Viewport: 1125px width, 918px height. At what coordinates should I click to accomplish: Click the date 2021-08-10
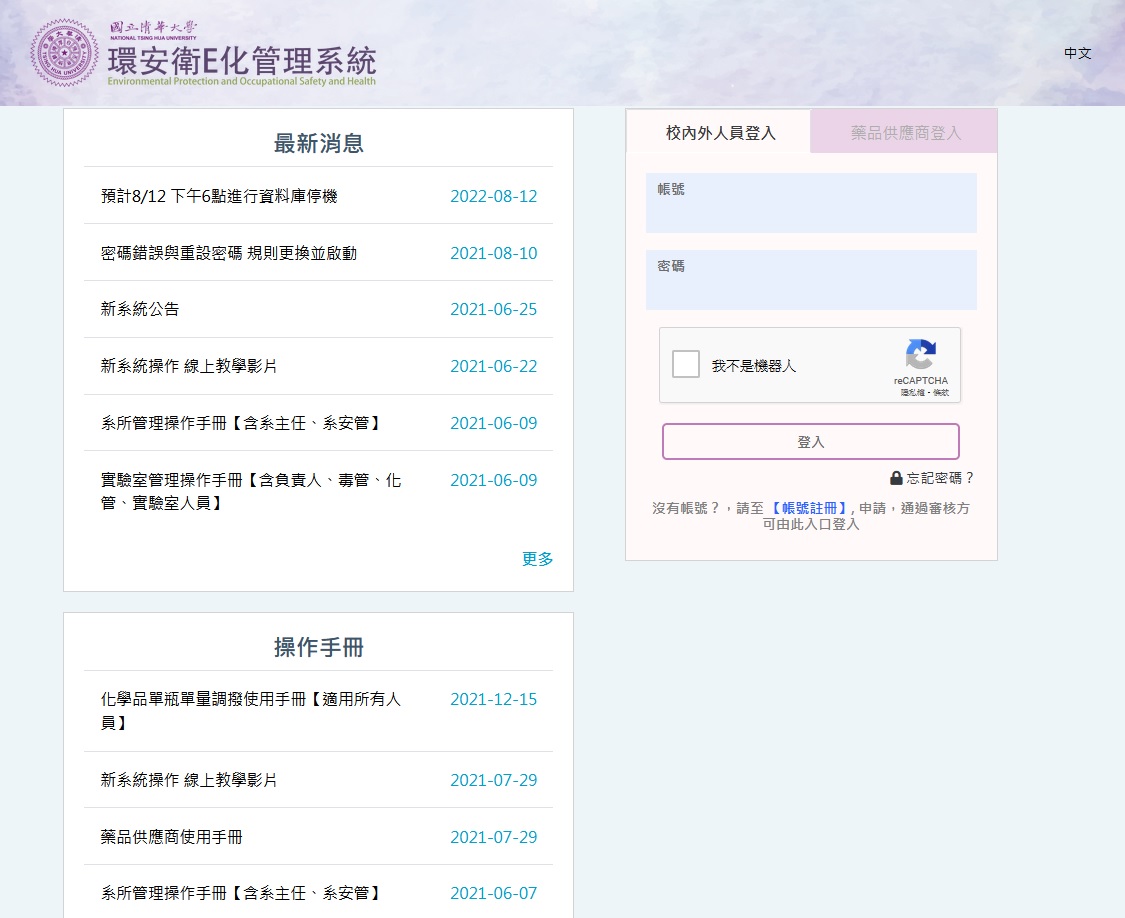(x=494, y=253)
